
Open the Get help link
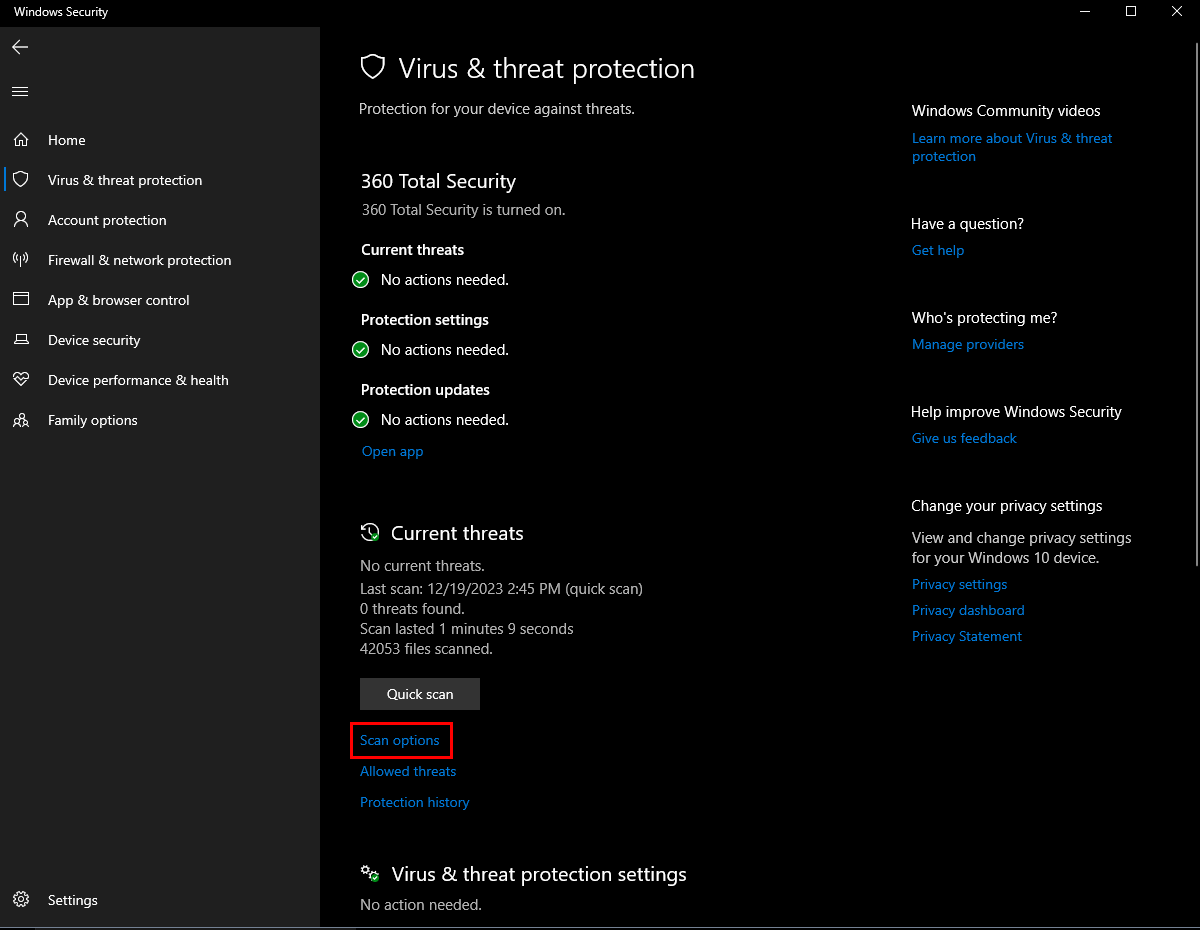(938, 251)
